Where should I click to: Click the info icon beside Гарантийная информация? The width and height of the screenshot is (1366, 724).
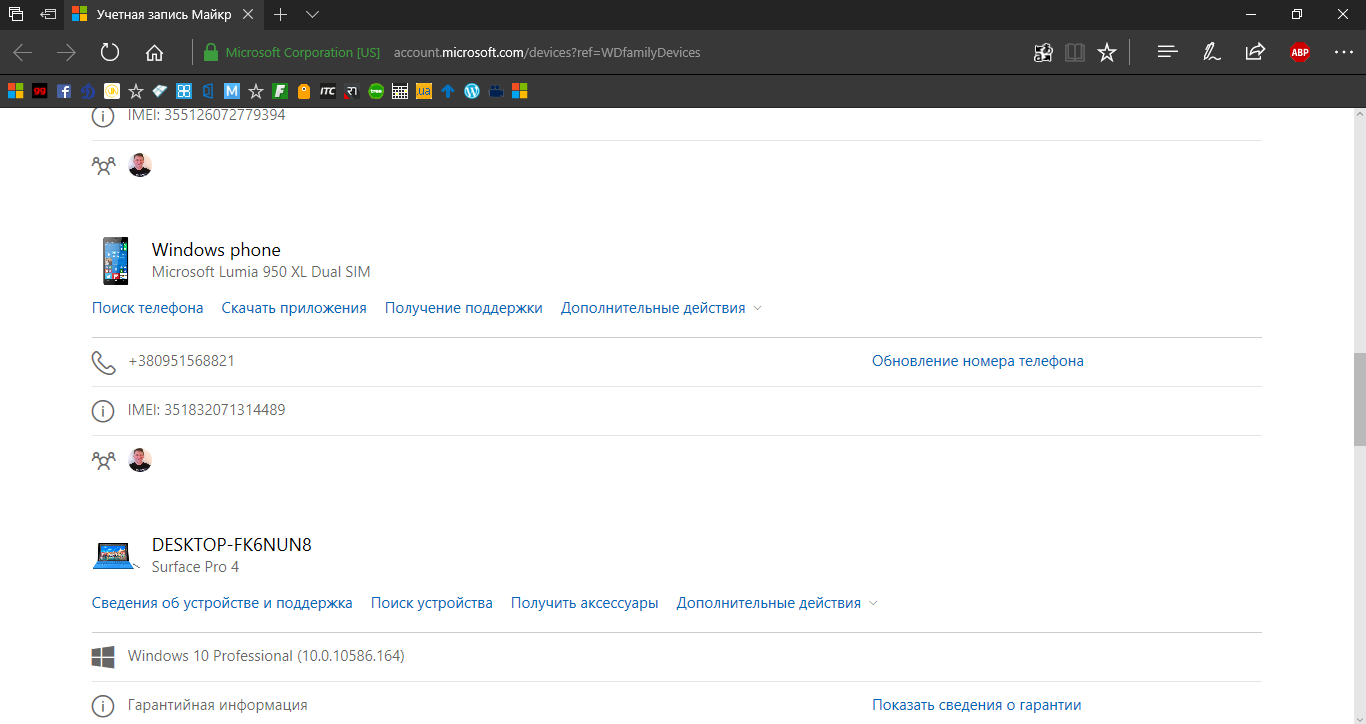(x=103, y=706)
